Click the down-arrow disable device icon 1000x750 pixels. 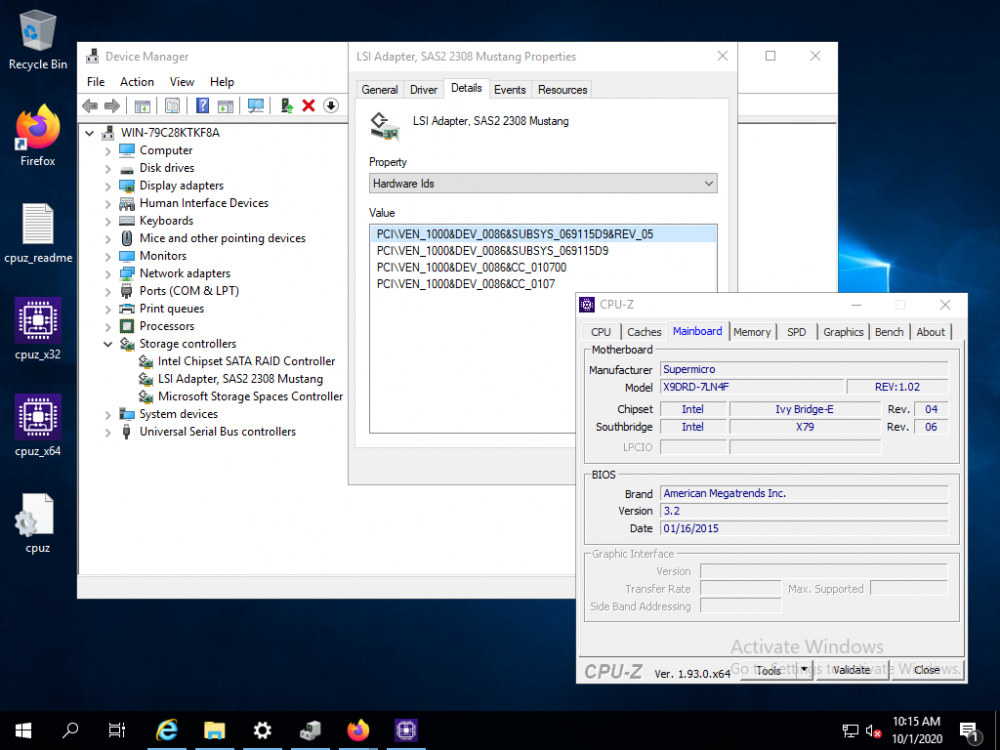click(x=331, y=106)
